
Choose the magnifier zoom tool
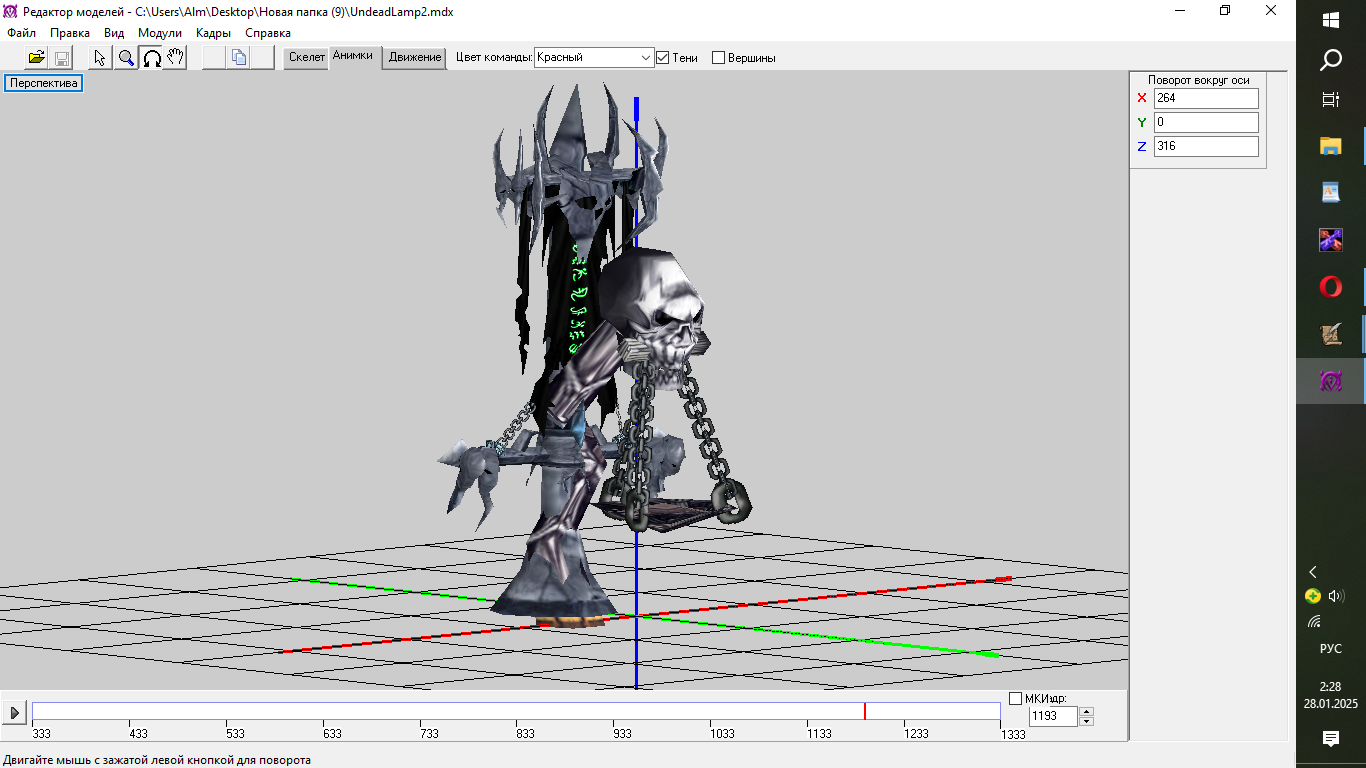click(126, 57)
